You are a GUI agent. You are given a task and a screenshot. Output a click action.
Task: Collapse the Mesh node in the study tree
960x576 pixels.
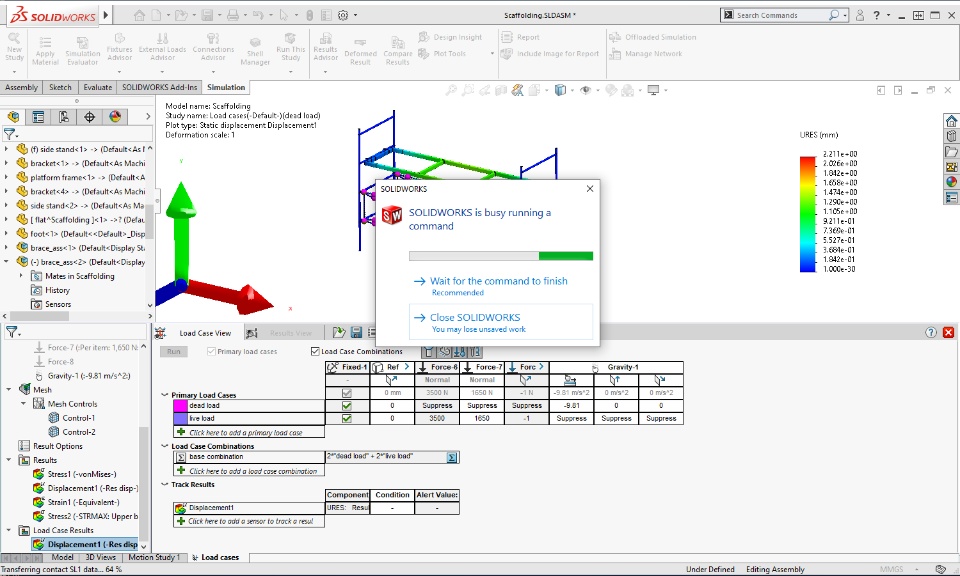tap(9, 389)
